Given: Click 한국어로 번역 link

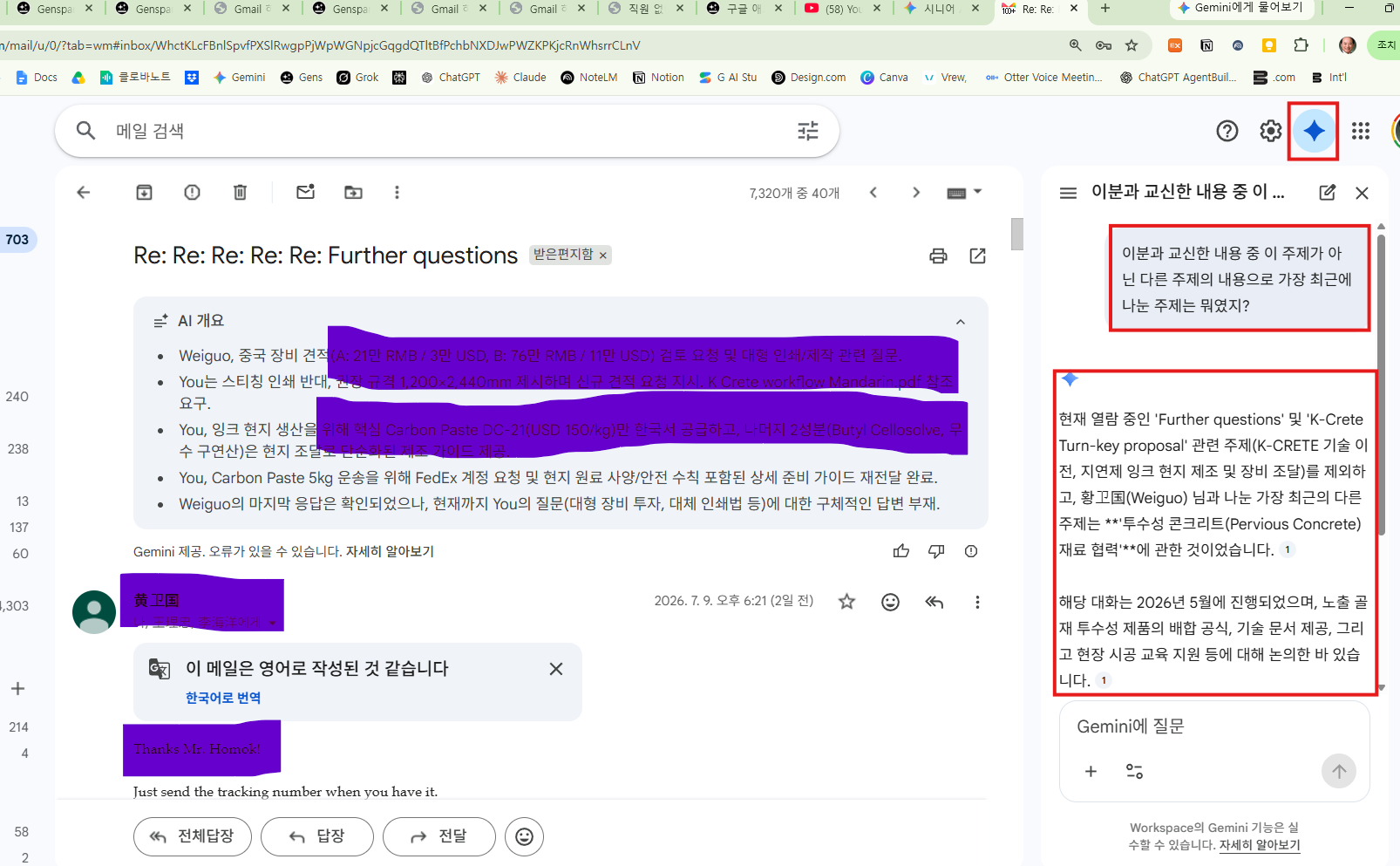Looking at the screenshot, I should pyautogui.click(x=223, y=698).
